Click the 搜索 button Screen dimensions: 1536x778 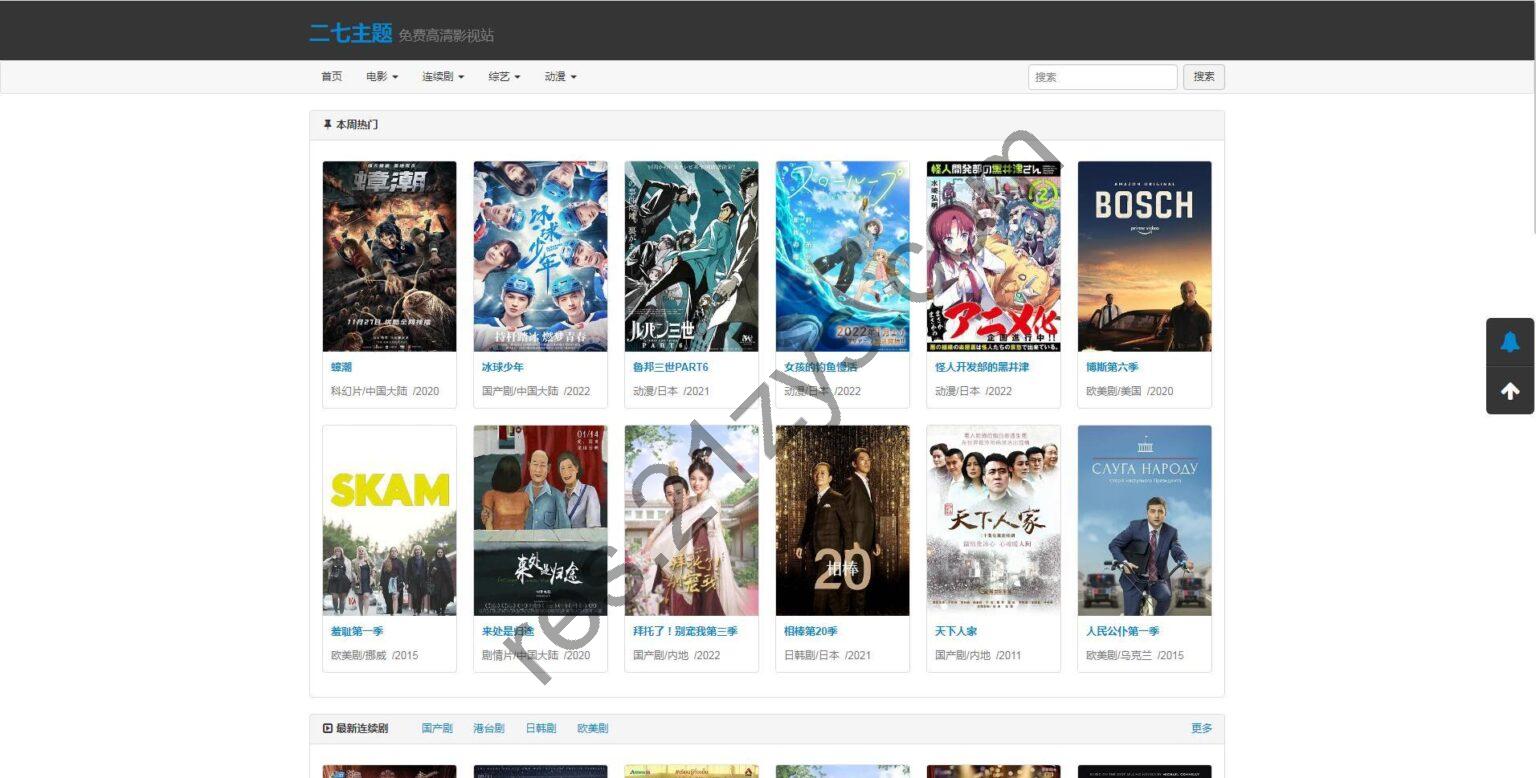coord(1204,77)
